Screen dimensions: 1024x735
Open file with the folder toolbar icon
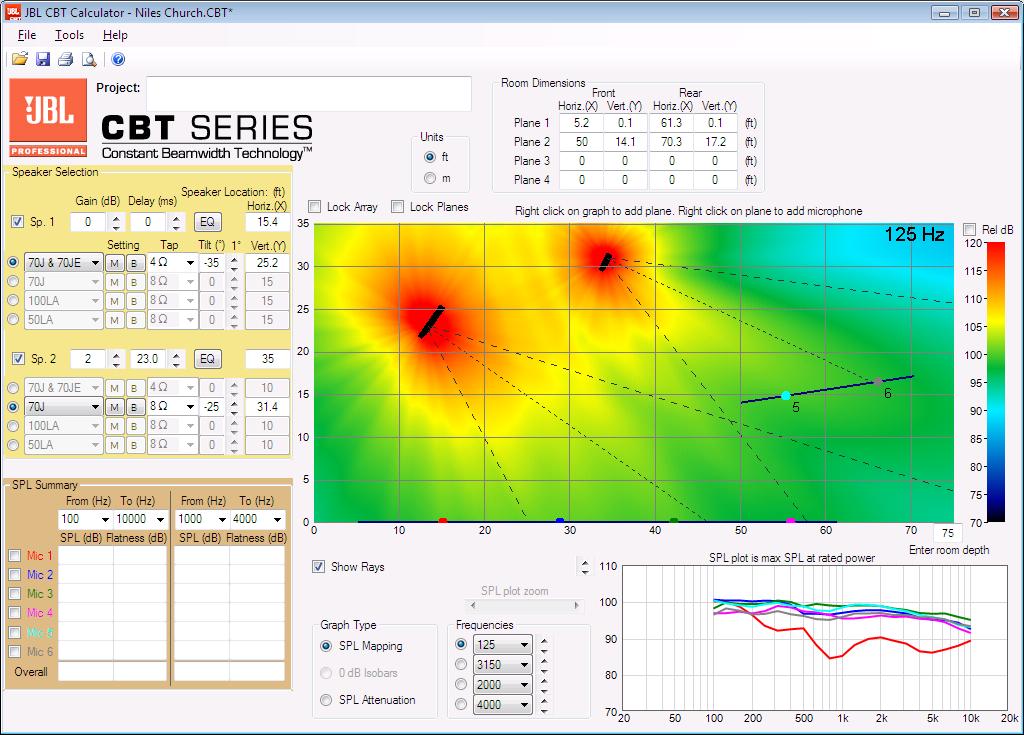pos(20,59)
